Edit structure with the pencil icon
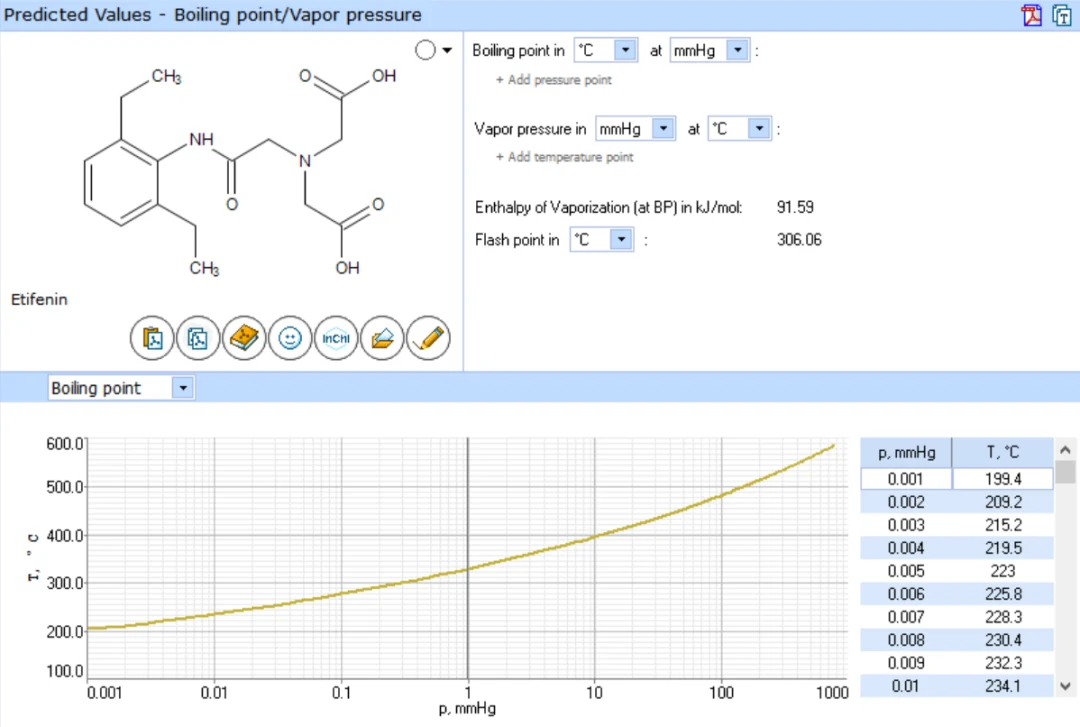The height and width of the screenshot is (727, 1080). 428,338
